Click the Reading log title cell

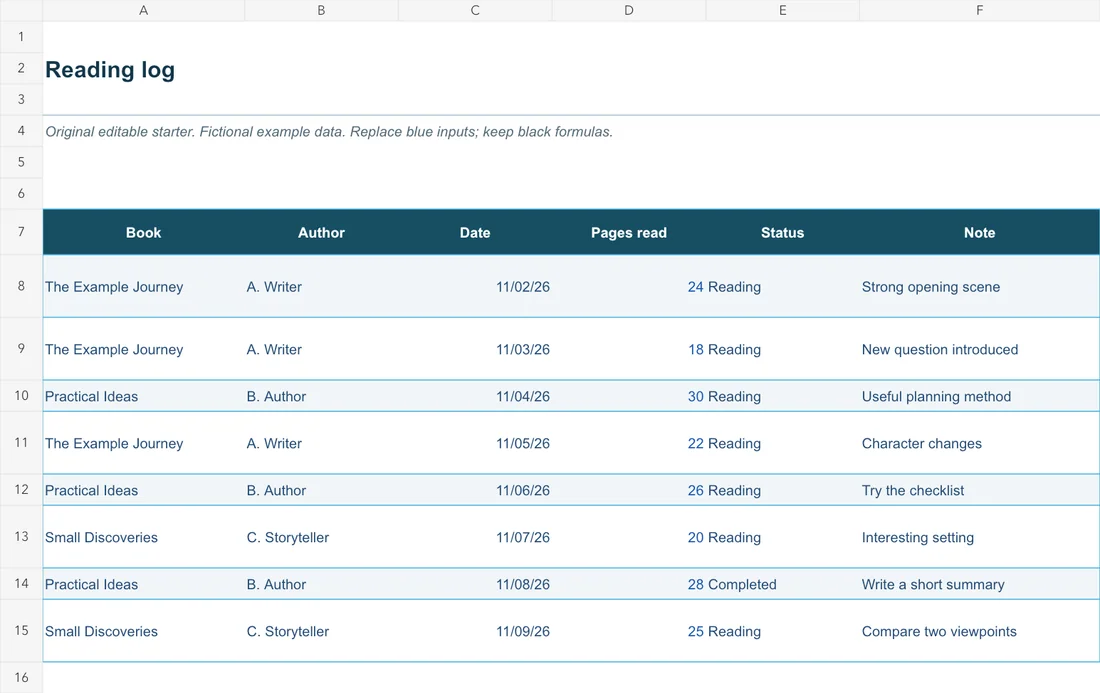110,69
